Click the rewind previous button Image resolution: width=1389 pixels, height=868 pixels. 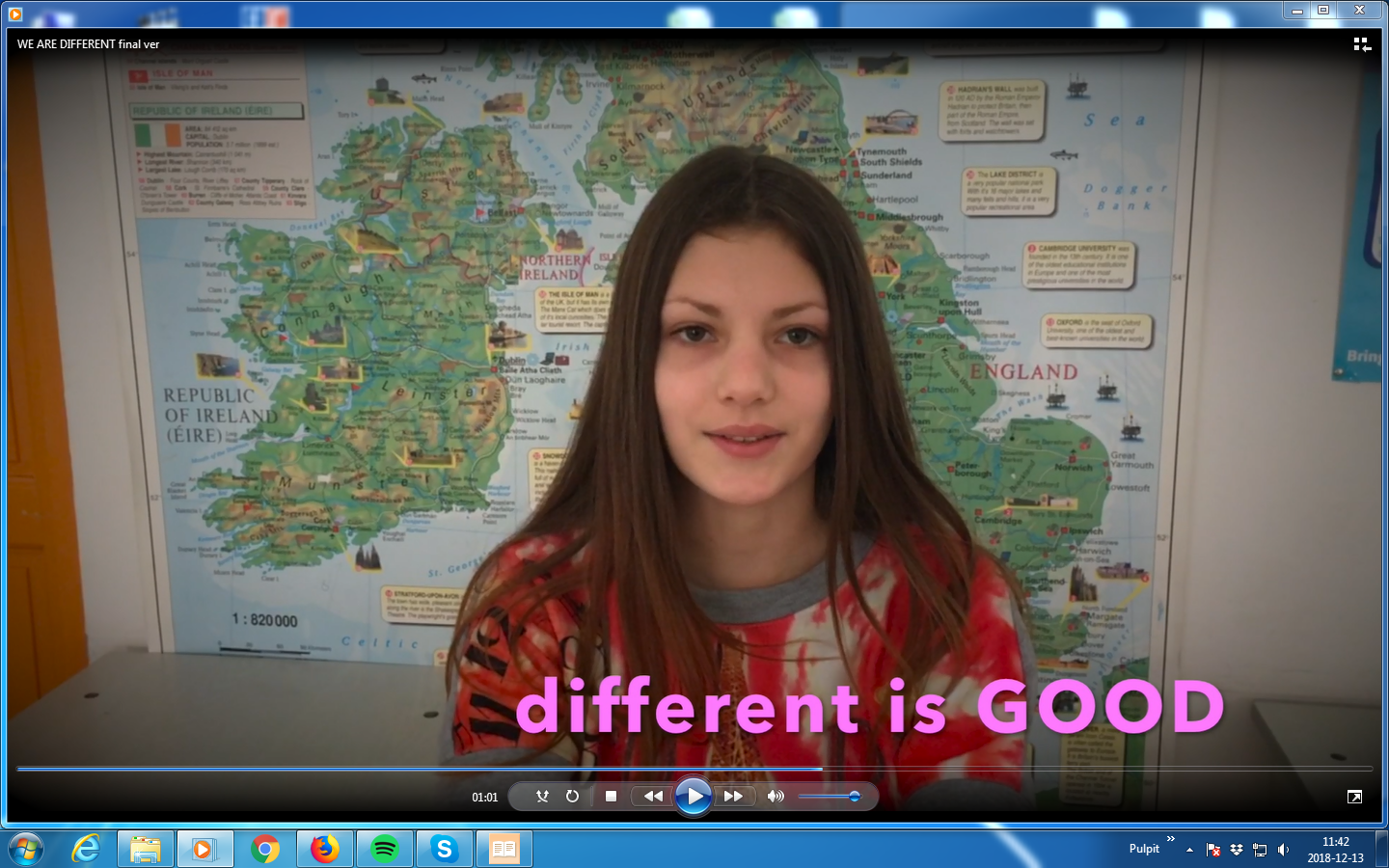click(x=653, y=797)
